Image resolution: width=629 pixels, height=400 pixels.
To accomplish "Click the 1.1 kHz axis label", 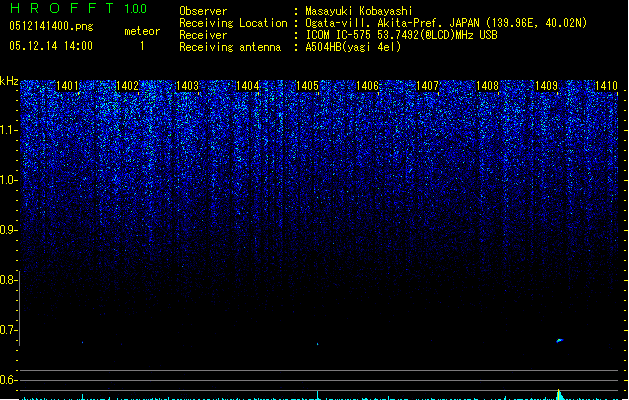I will (x=8, y=130).
